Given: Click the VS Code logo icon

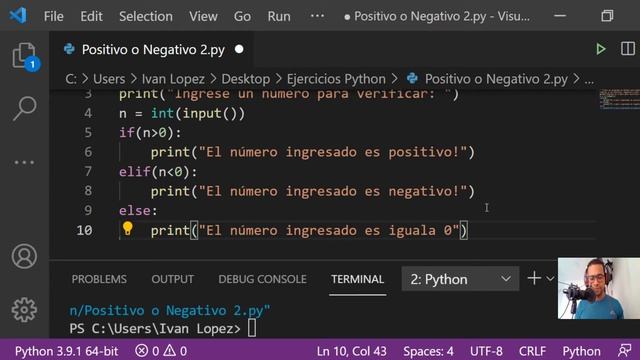Looking at the screenshot, I should coord(18,16).
